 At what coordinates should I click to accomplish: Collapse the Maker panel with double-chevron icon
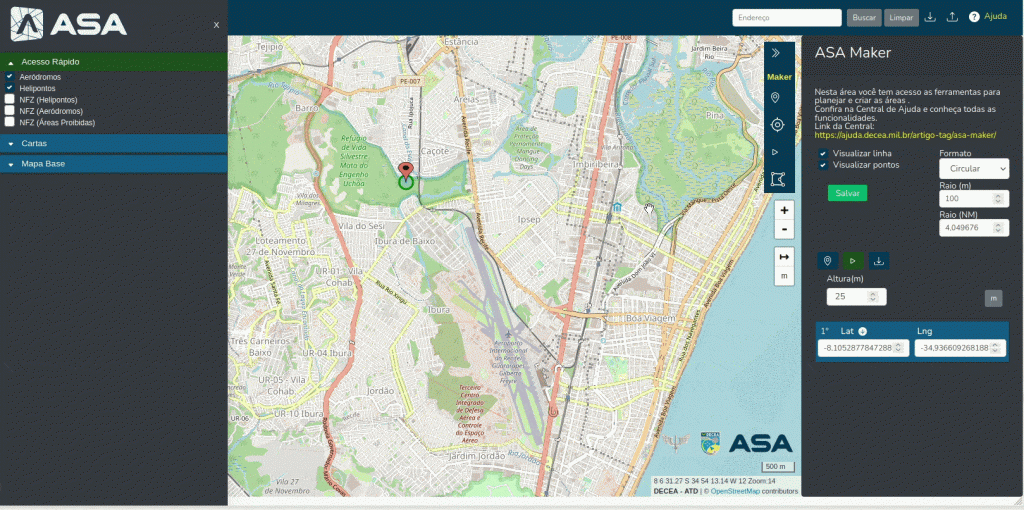(775, 53)
